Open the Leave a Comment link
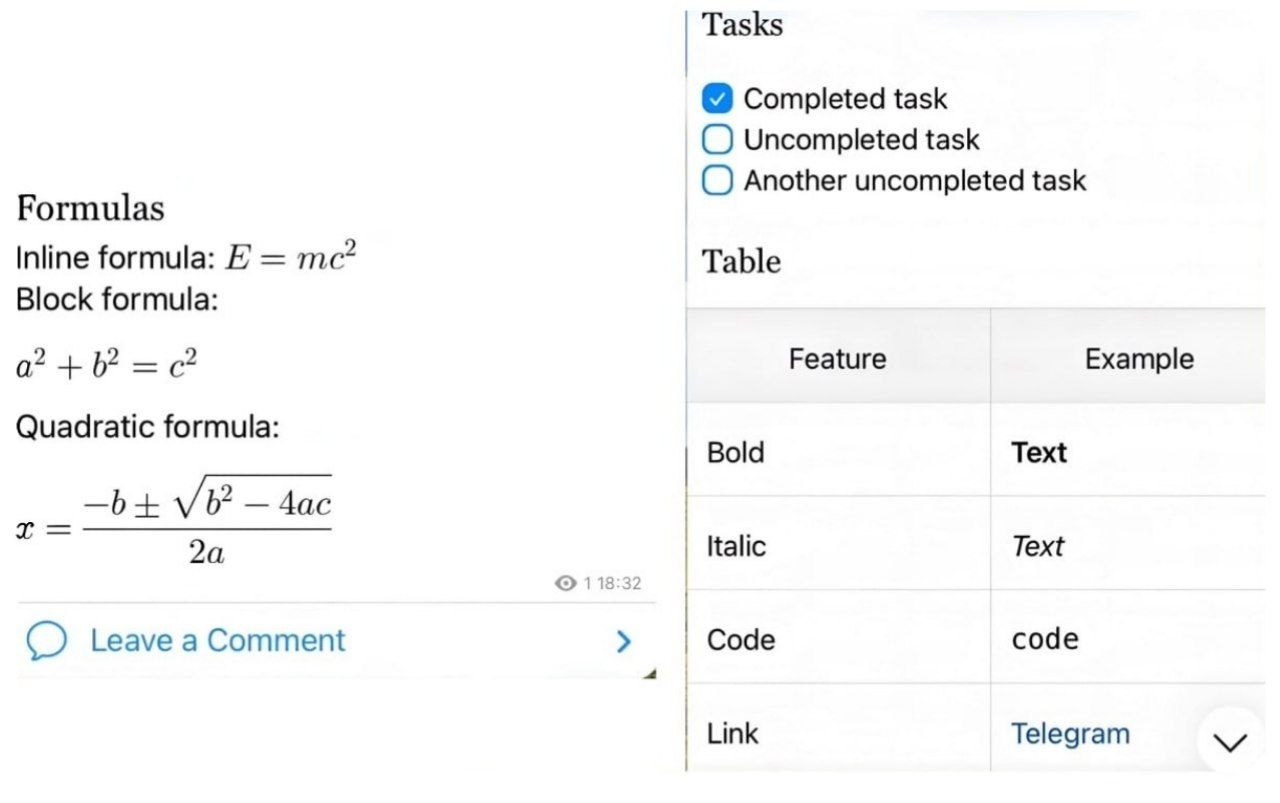The width and height of the screenshot is (1280, 803). [218, 641]
